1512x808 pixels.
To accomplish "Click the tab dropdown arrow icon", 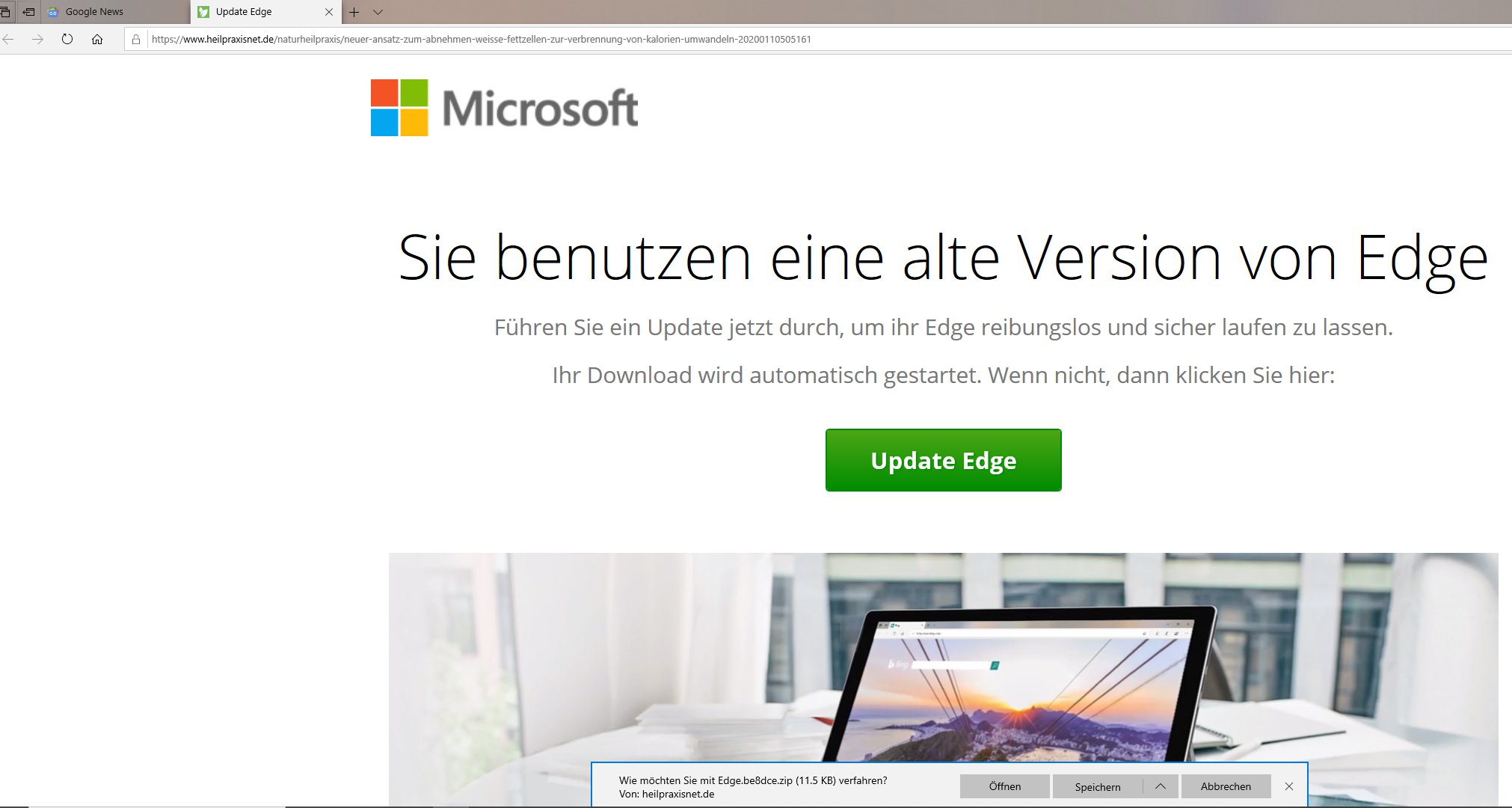I will coord(378,11).
